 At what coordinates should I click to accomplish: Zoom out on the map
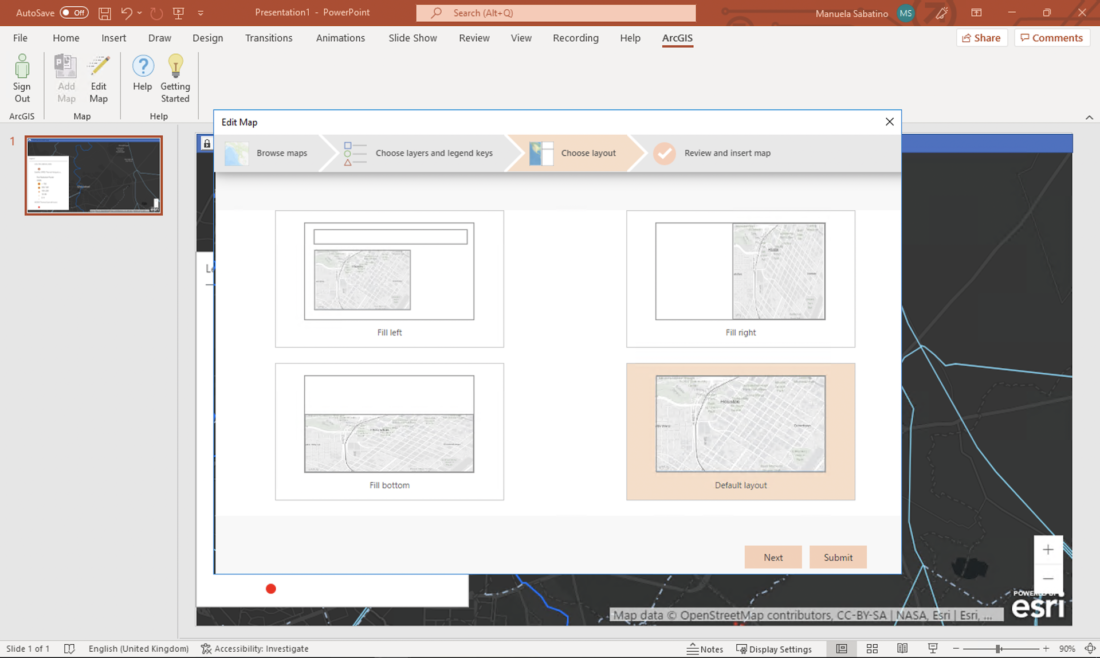(x=1048, y=579)
